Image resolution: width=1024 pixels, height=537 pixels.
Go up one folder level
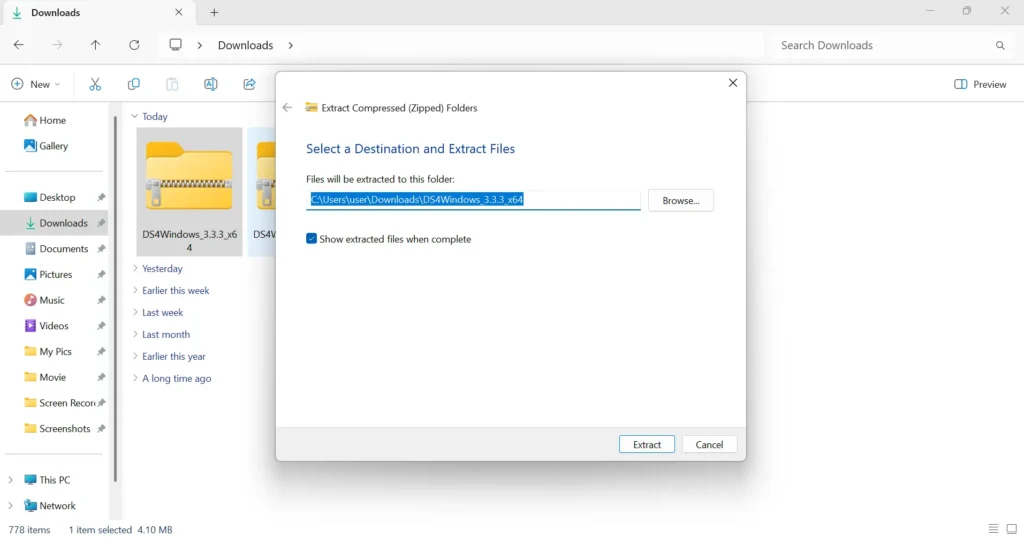(x=95, y=45)
